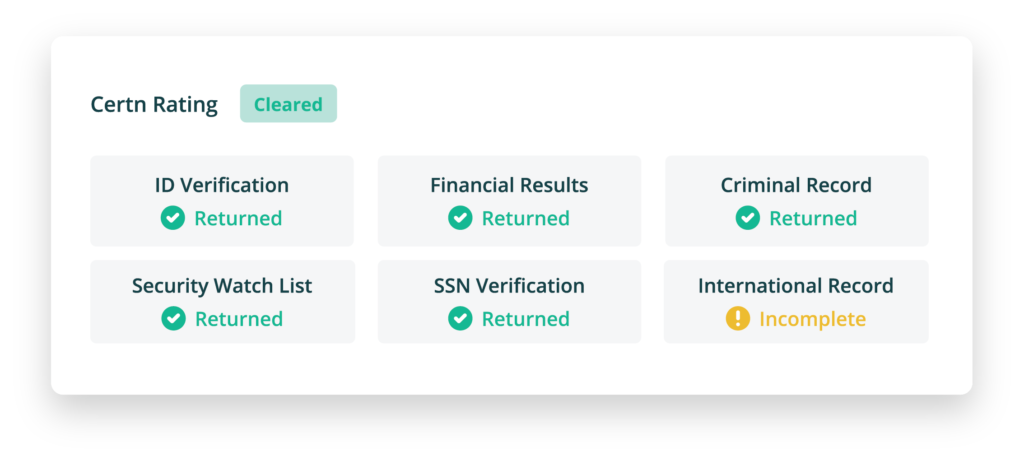Click the Certn Rating label
This screenshot has width=1024, height=461.
tap(154, 104)
